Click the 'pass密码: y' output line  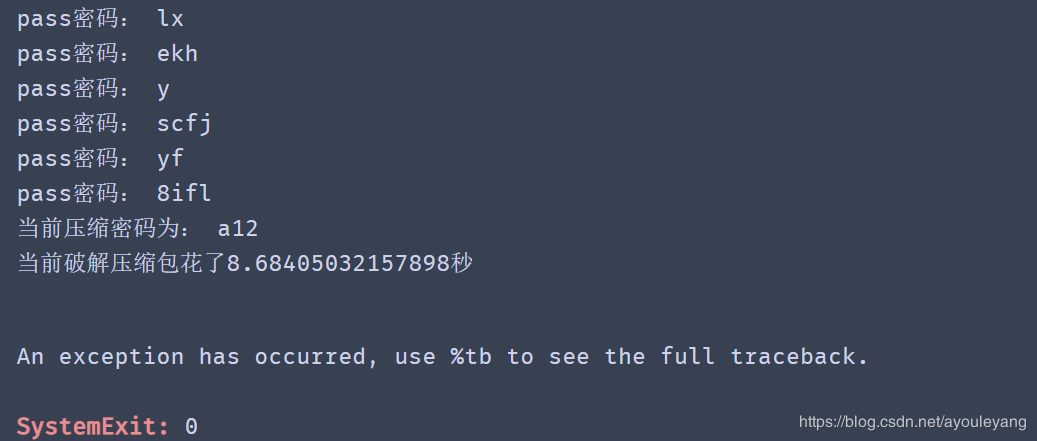pos(93,89)
